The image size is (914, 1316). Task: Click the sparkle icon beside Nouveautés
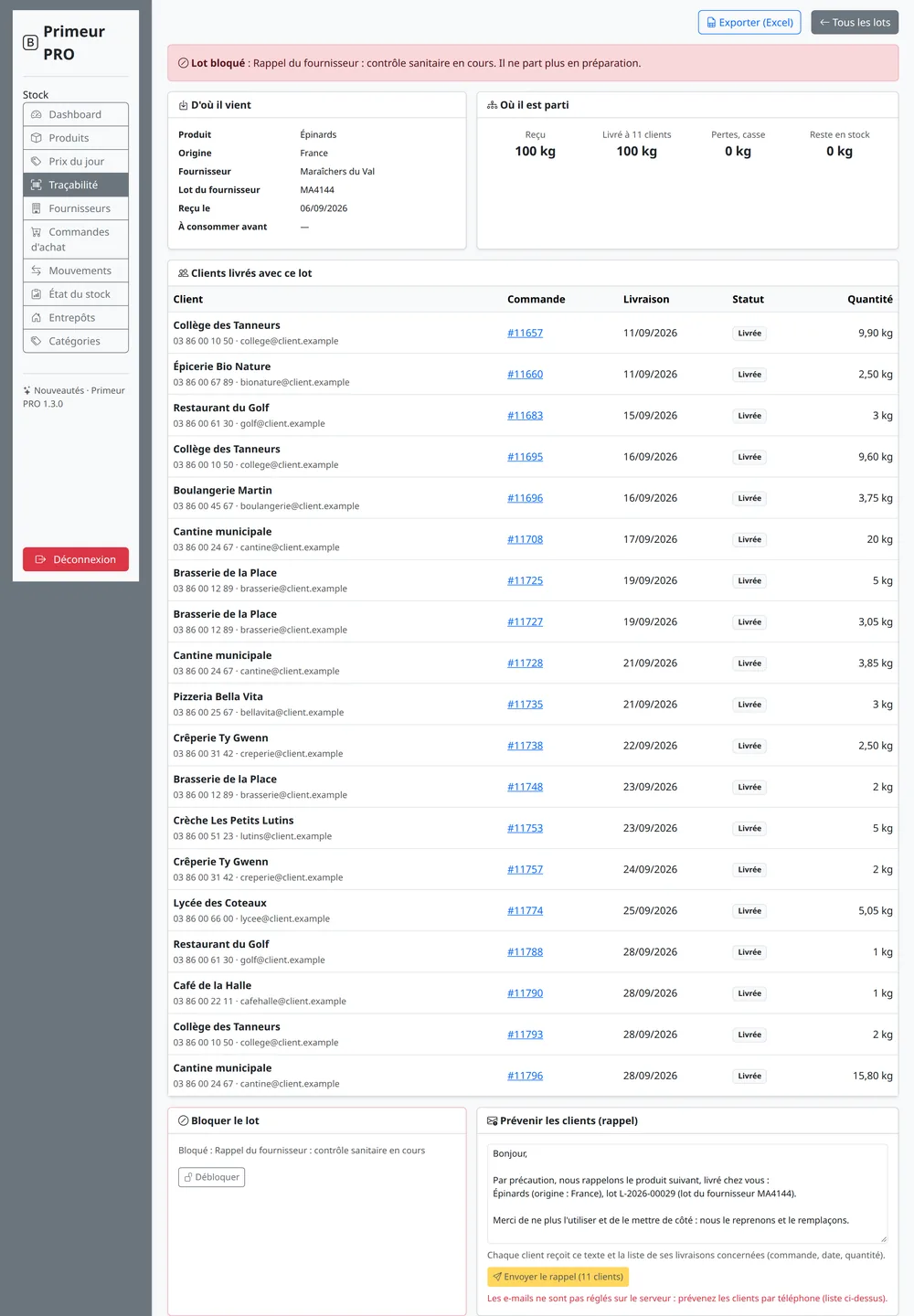(27, 390)
